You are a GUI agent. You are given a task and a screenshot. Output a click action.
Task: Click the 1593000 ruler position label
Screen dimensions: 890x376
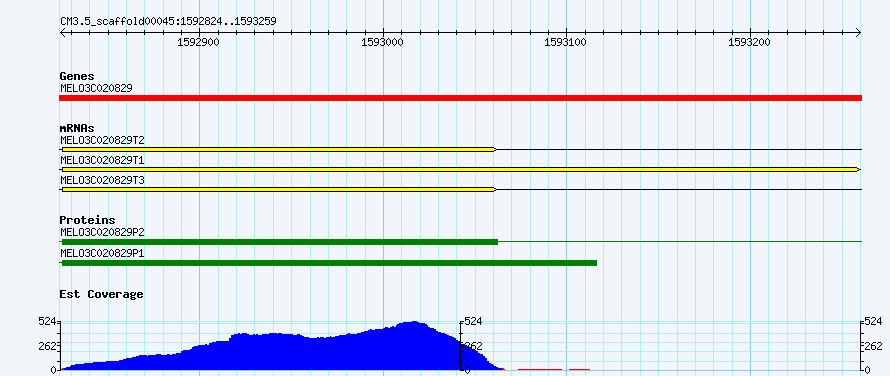tap(383, 42)
